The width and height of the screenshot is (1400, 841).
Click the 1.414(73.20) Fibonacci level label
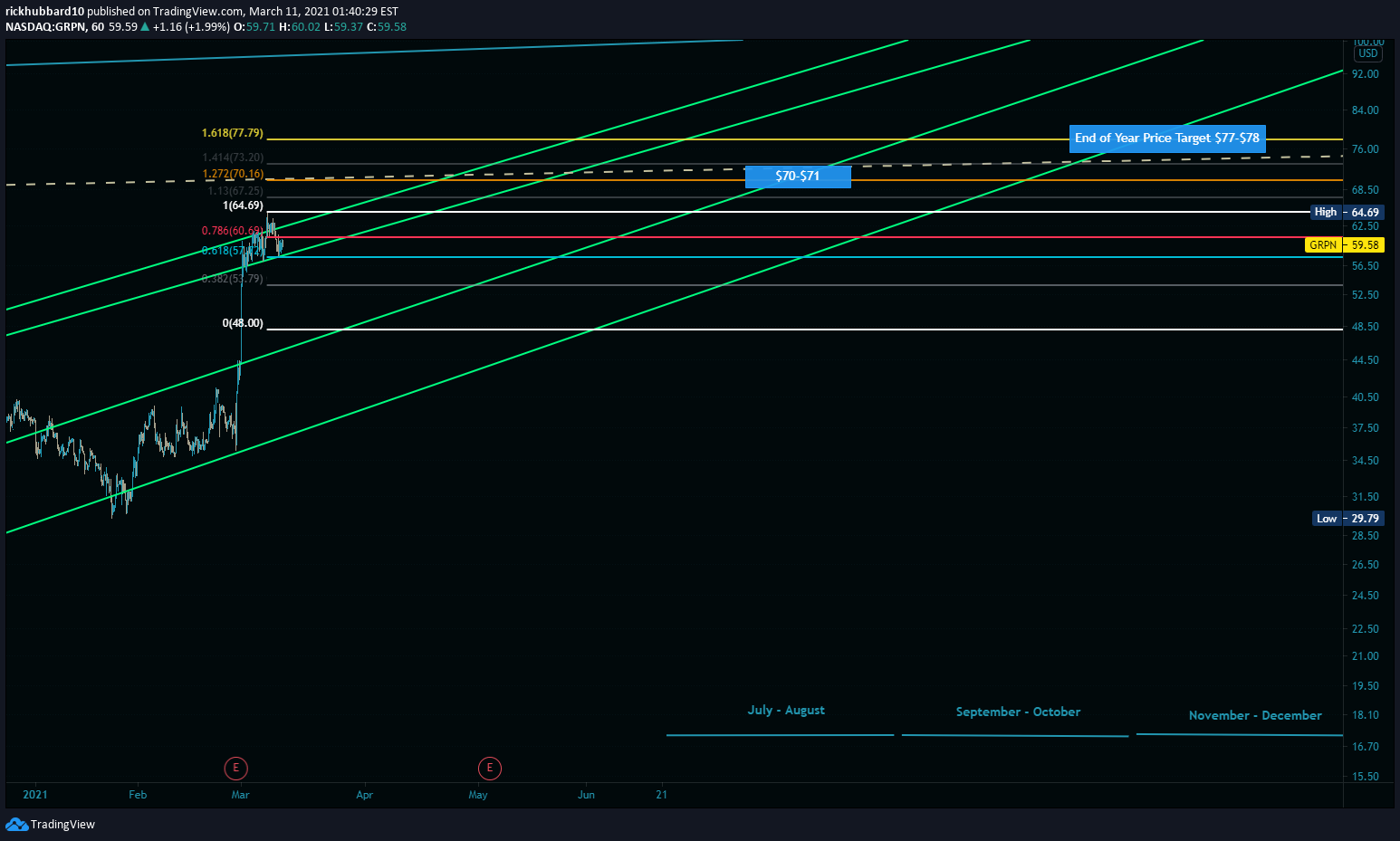[233, 158]
